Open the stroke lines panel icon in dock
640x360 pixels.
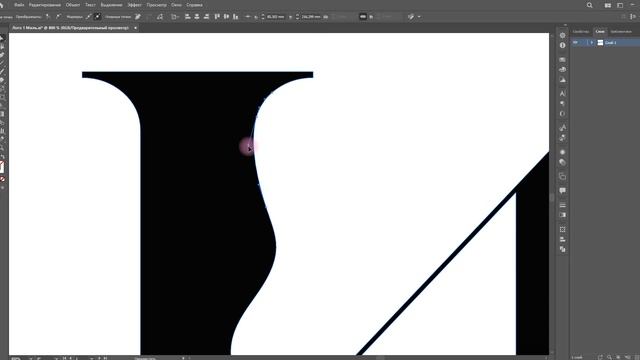click(x=562, y=205)
